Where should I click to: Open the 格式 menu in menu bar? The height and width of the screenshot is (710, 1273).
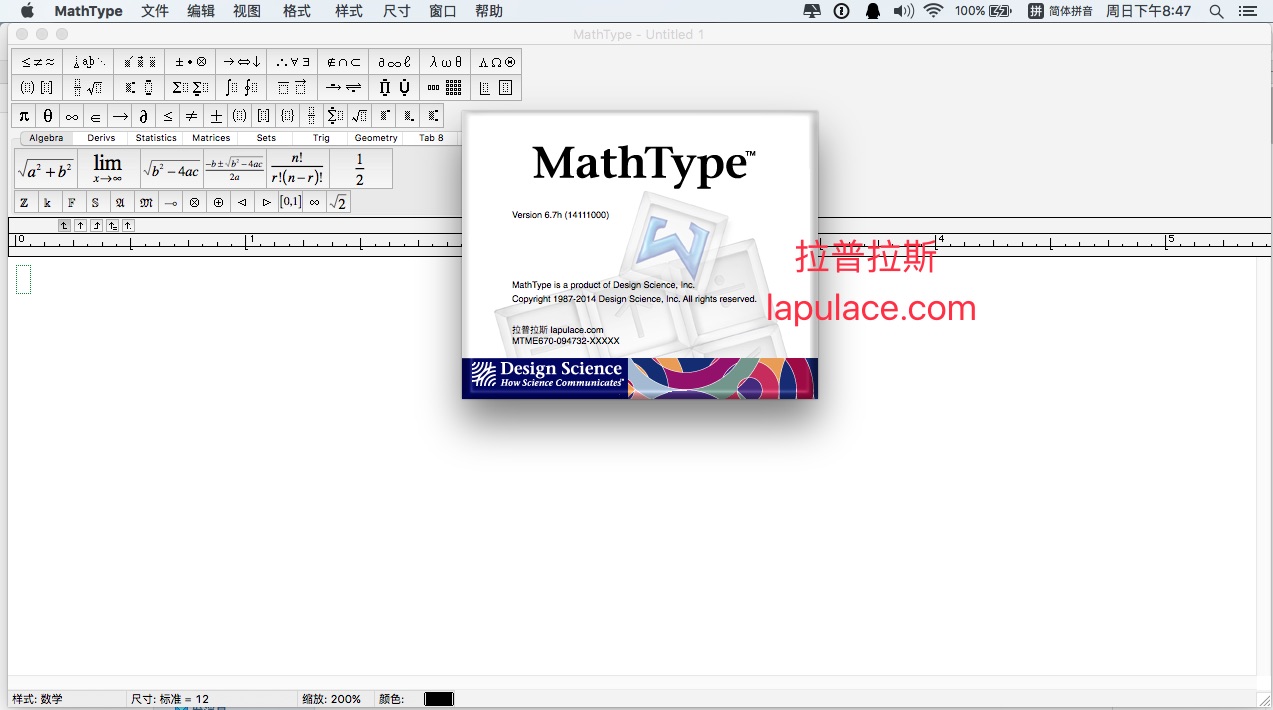coord(297,11)
